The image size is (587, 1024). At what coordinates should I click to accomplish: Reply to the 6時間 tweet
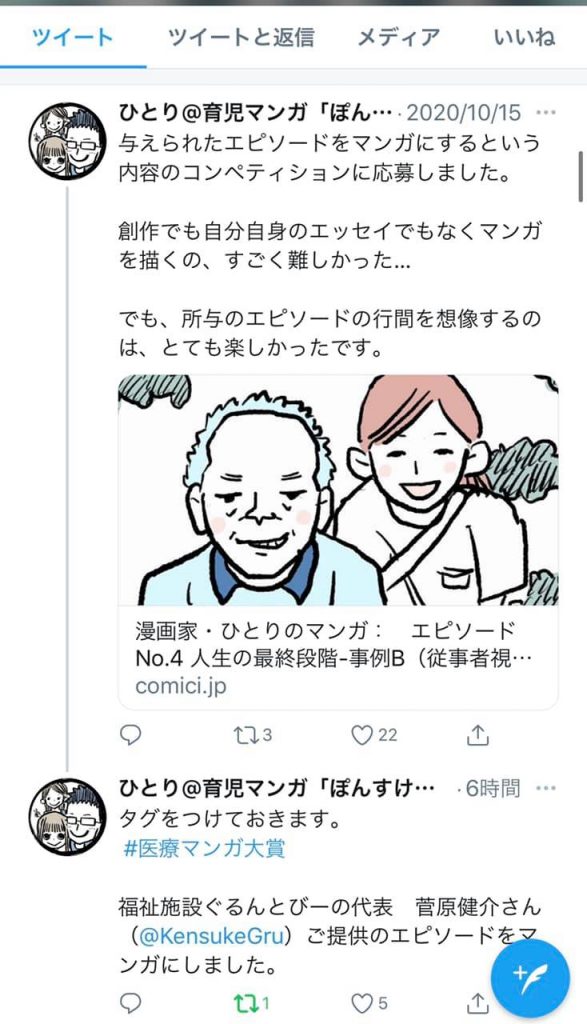tap(131, 1002)
